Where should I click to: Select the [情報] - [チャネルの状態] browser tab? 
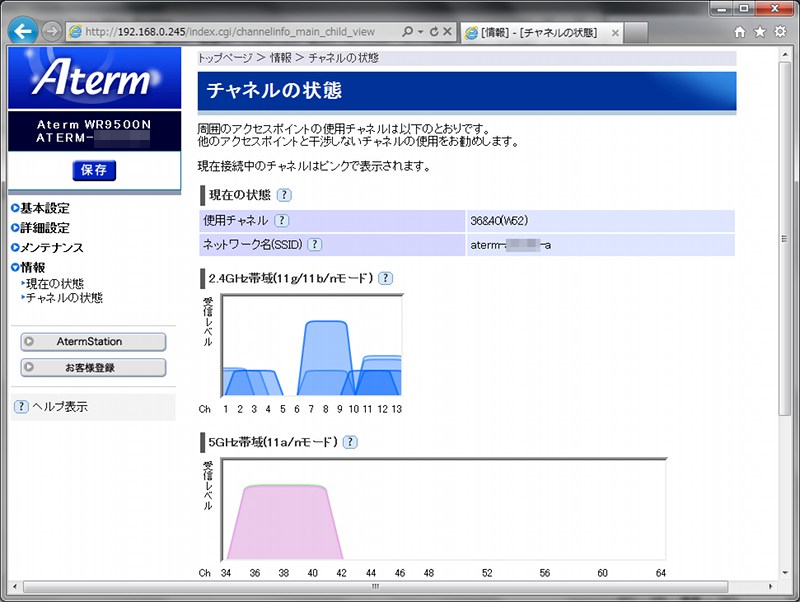point(538,32)
